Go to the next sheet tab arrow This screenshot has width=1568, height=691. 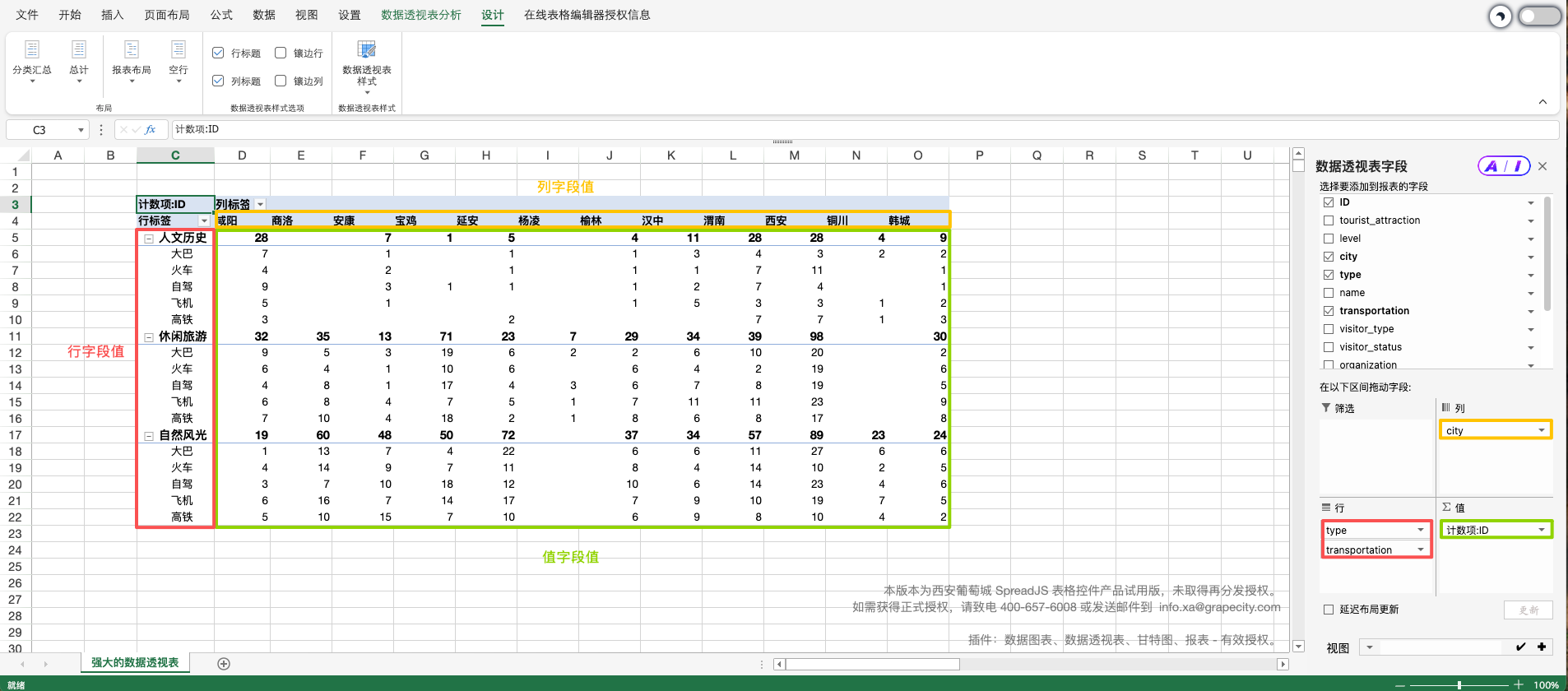click(x=45, y=664)
